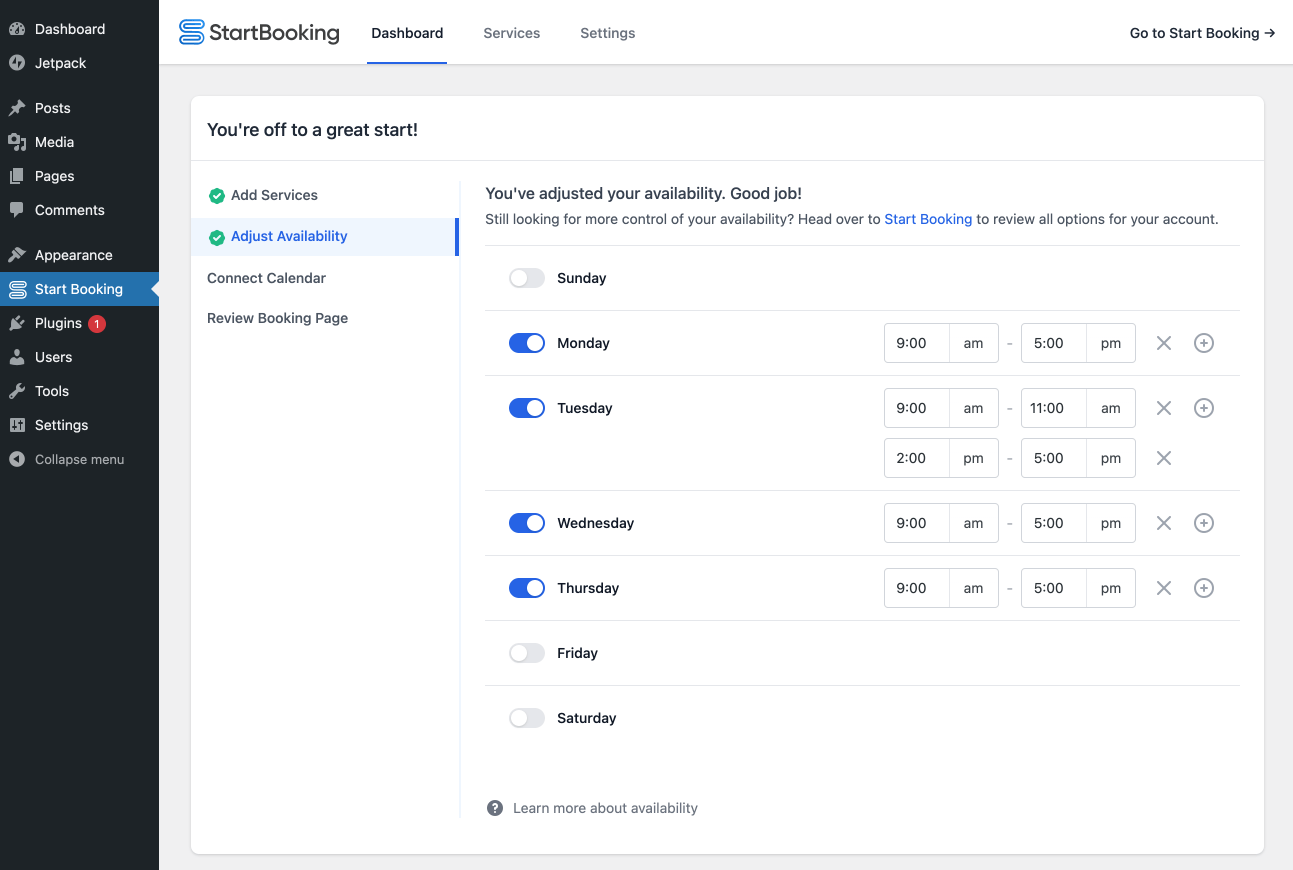Enable availability for Friday
The image size is (1293, 870).
point(527,653)
